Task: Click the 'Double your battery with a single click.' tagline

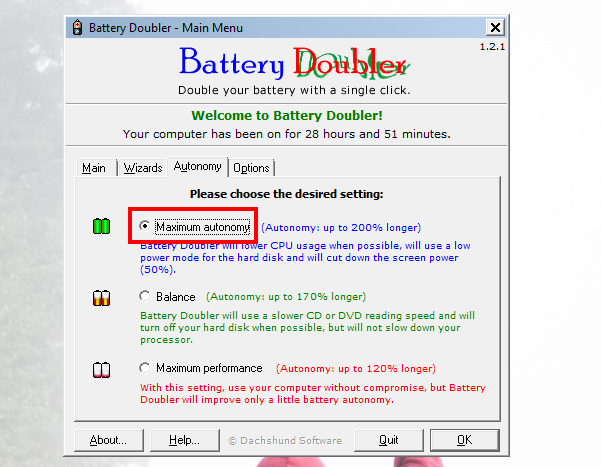Action: 294,90
